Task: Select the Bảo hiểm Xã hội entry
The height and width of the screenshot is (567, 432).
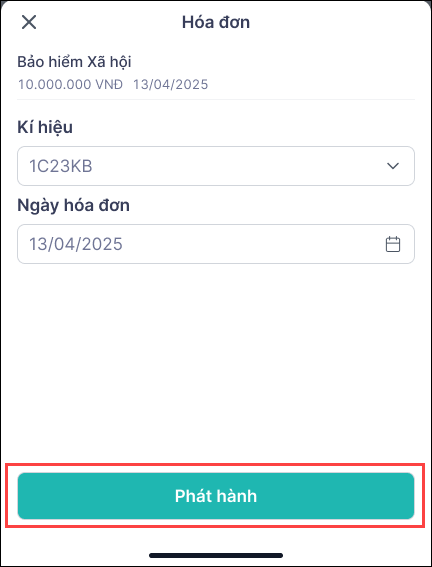Action: pyautogui.click(x=74, y=62)
